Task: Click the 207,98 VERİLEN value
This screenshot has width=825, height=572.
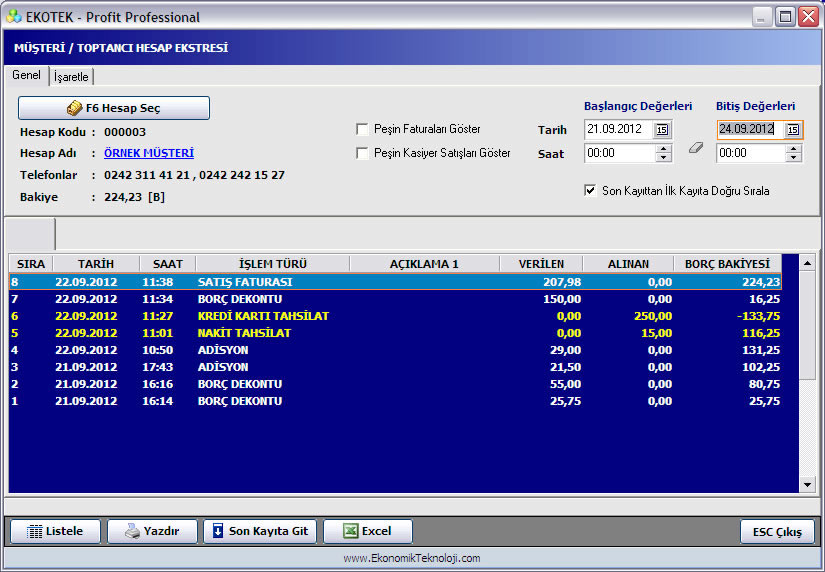Action: pyautogui.click(x=562, y=282)
